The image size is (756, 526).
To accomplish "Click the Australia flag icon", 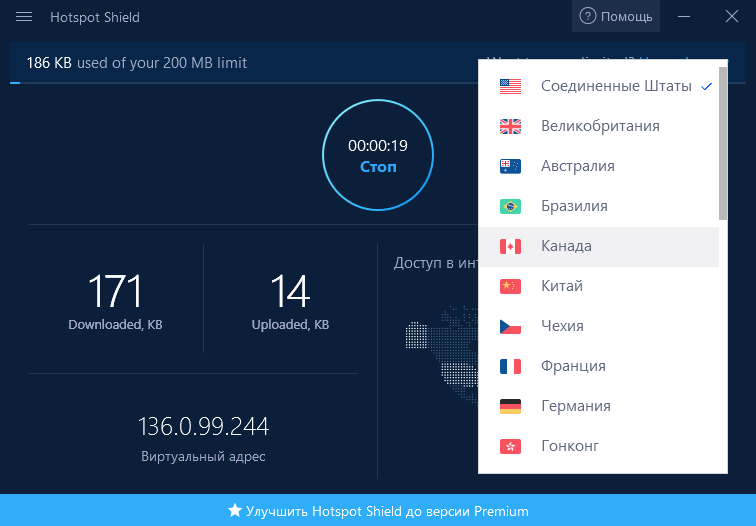I will tap(510, 166).
